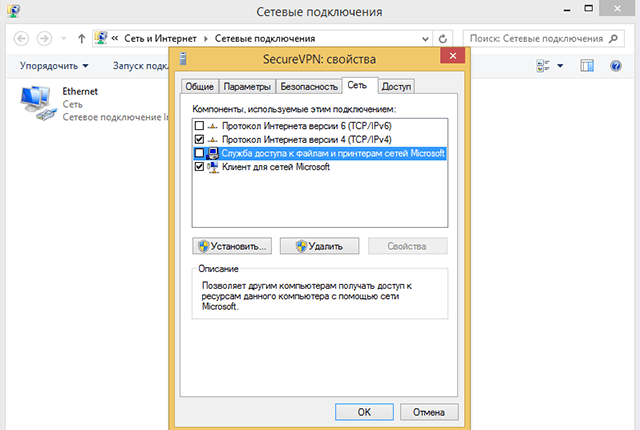Select the "Сеть" tab
Viewport: 640px width, 430px height.
[360, 86]
